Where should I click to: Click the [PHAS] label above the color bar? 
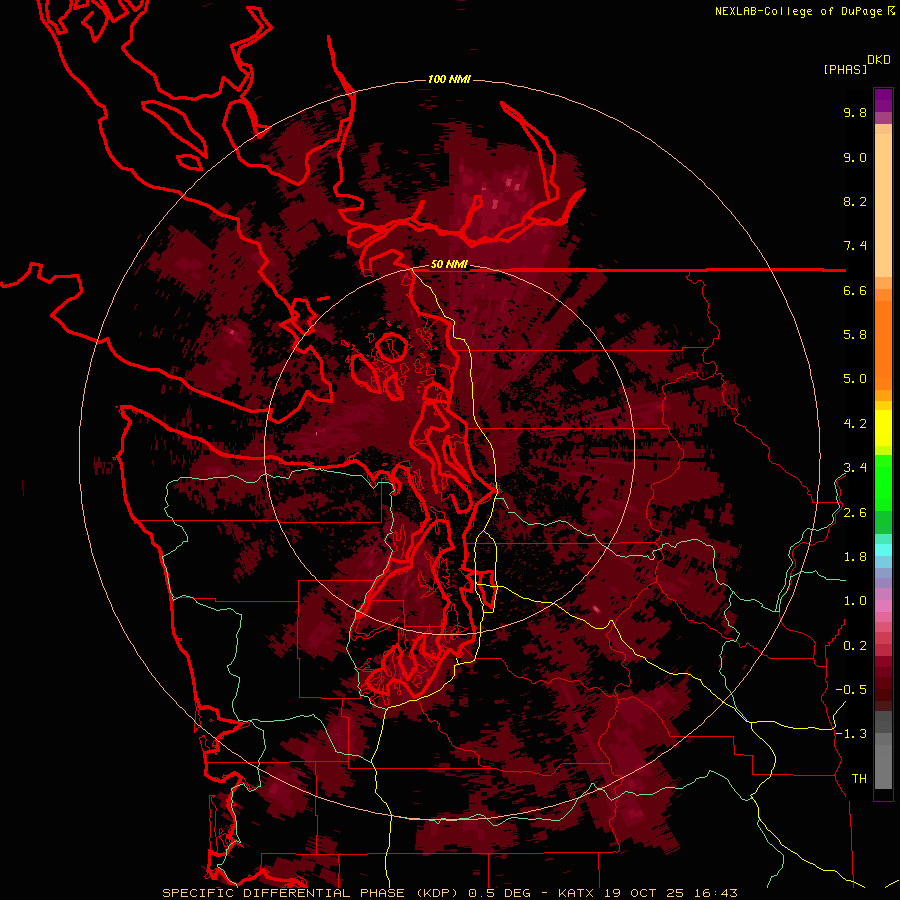(x=845, y=69)
